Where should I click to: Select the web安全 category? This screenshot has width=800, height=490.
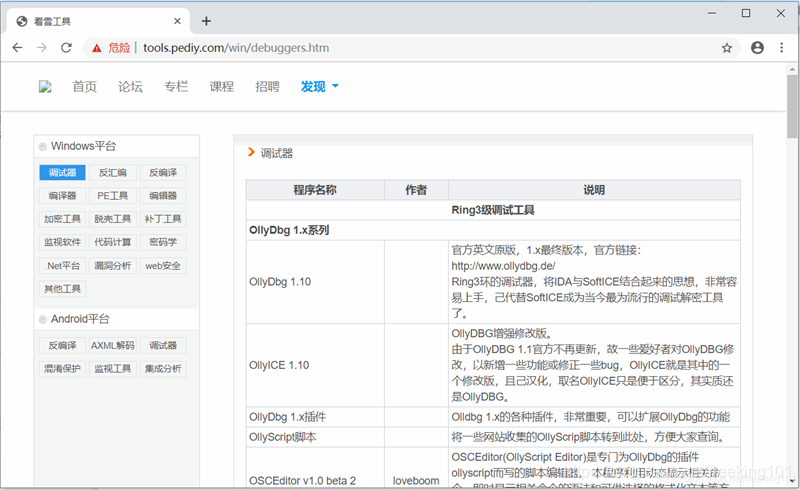(163, 265)
